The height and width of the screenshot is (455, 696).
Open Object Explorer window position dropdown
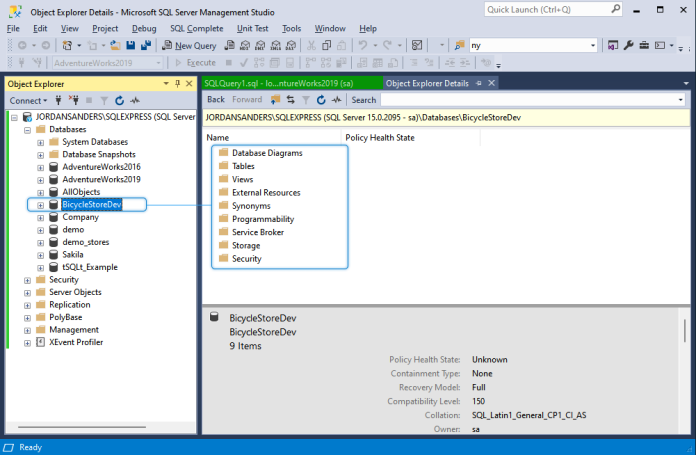pos(166,83)
